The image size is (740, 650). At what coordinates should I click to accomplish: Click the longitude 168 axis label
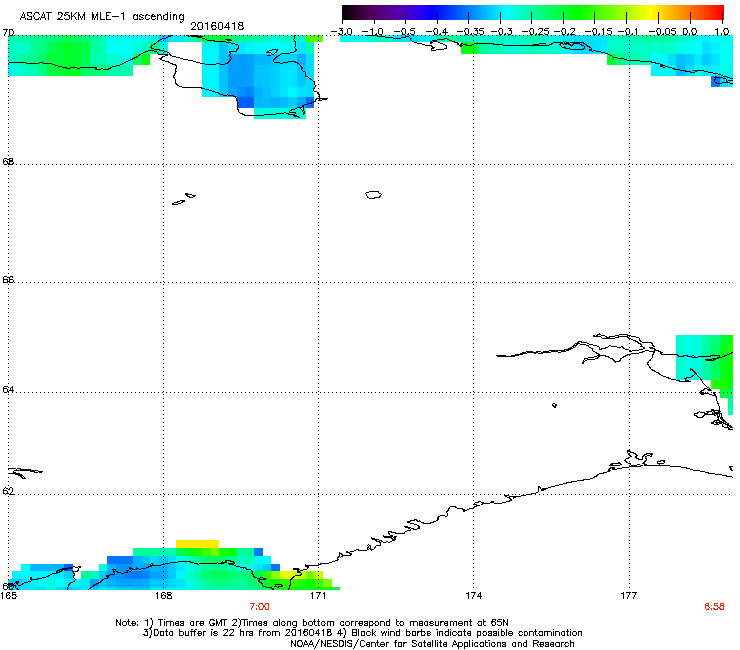[163, 596]
